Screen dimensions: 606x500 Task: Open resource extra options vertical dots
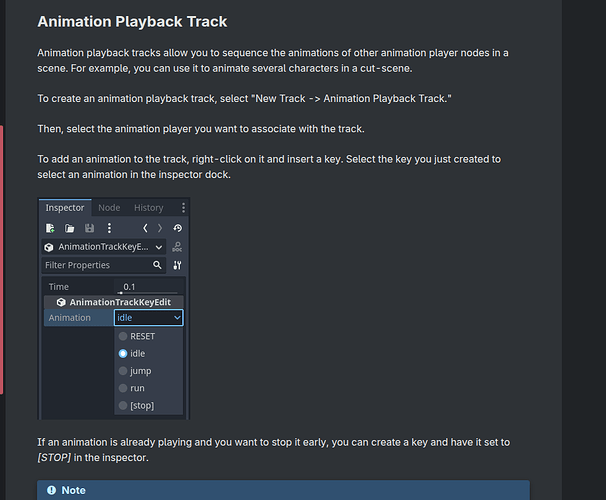tap(108, 228)
